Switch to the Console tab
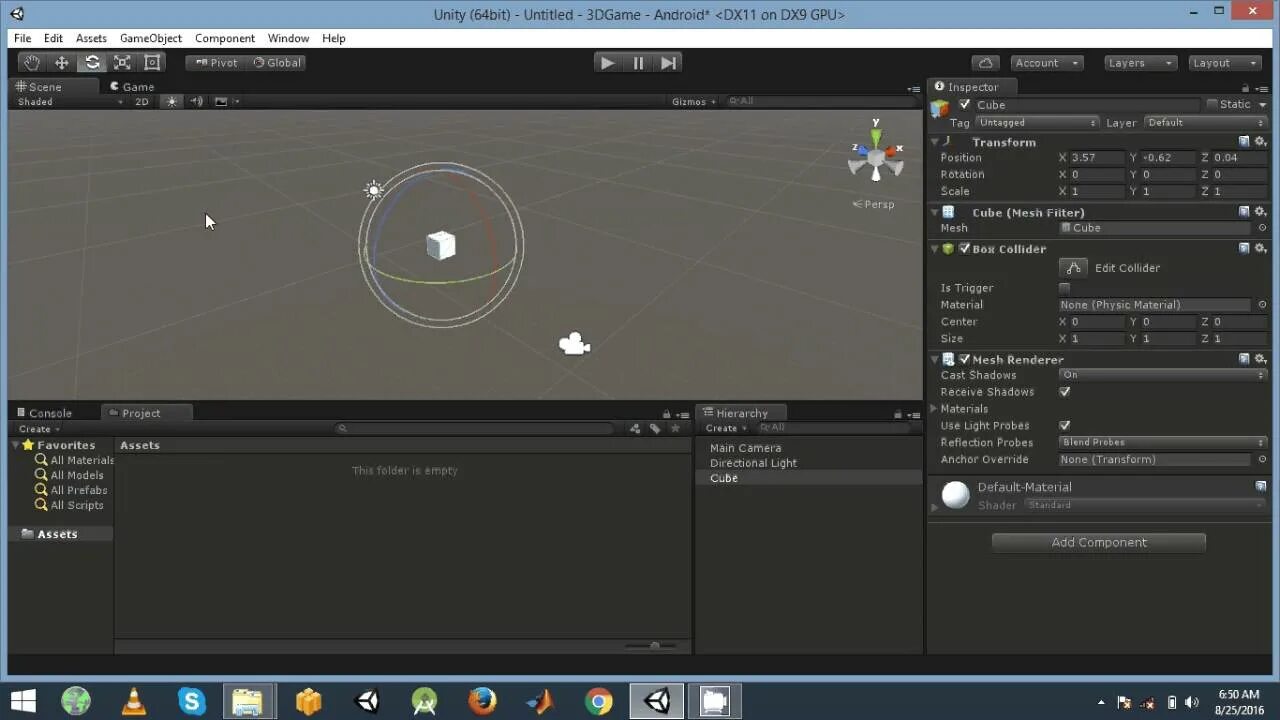The image size is (1280, 720). pyautogui.click(x=43, y=413)
